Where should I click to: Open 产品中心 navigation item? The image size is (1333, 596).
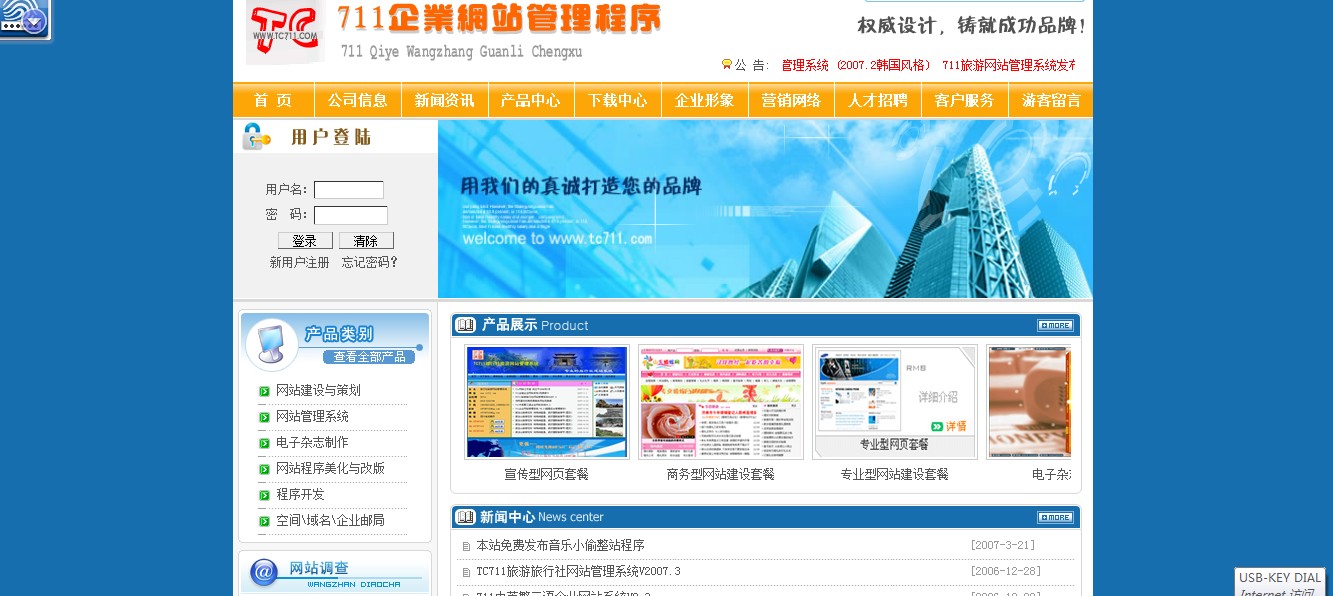pyautogui.click(x=531, y=100)
